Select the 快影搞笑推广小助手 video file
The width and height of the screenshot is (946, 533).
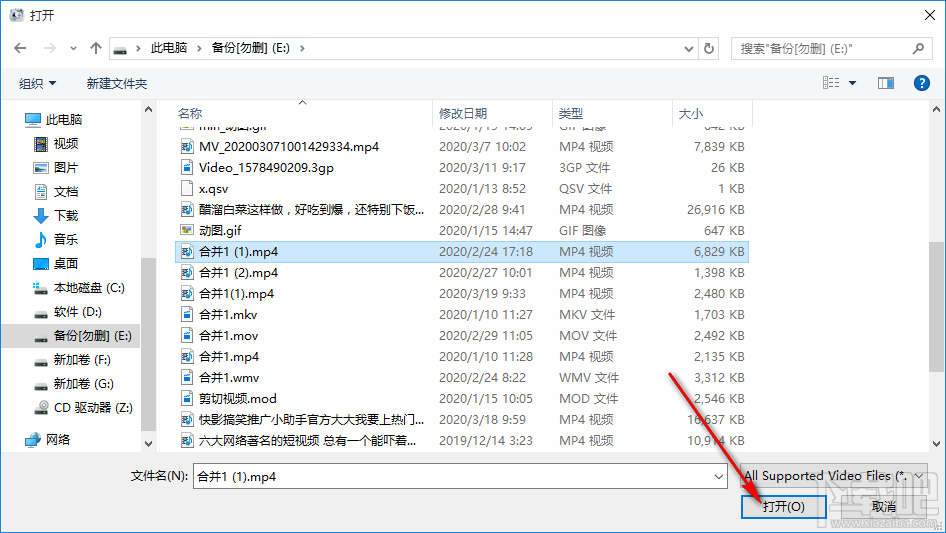pos(462,420)
